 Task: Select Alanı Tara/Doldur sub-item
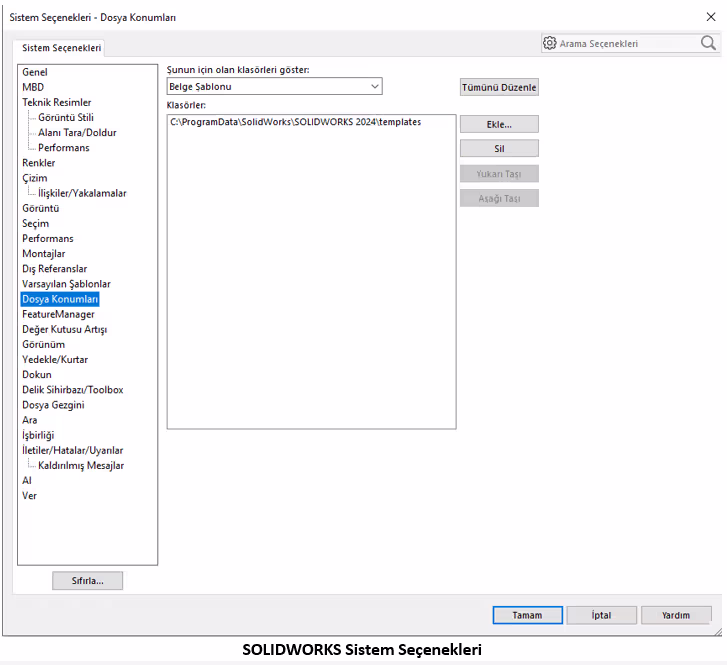point(77,133)
